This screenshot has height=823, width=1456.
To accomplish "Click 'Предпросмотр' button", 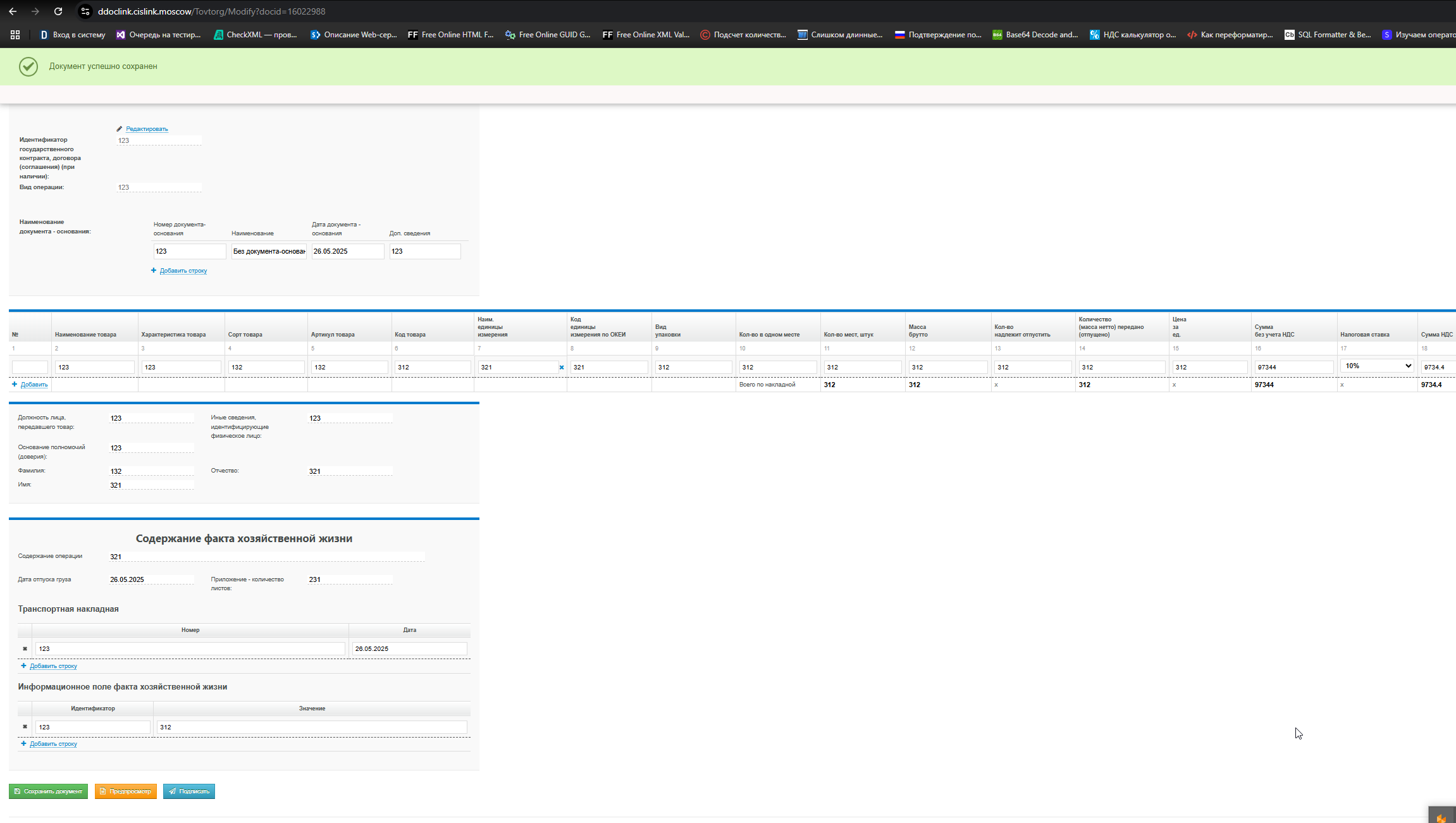I will 125,791.
